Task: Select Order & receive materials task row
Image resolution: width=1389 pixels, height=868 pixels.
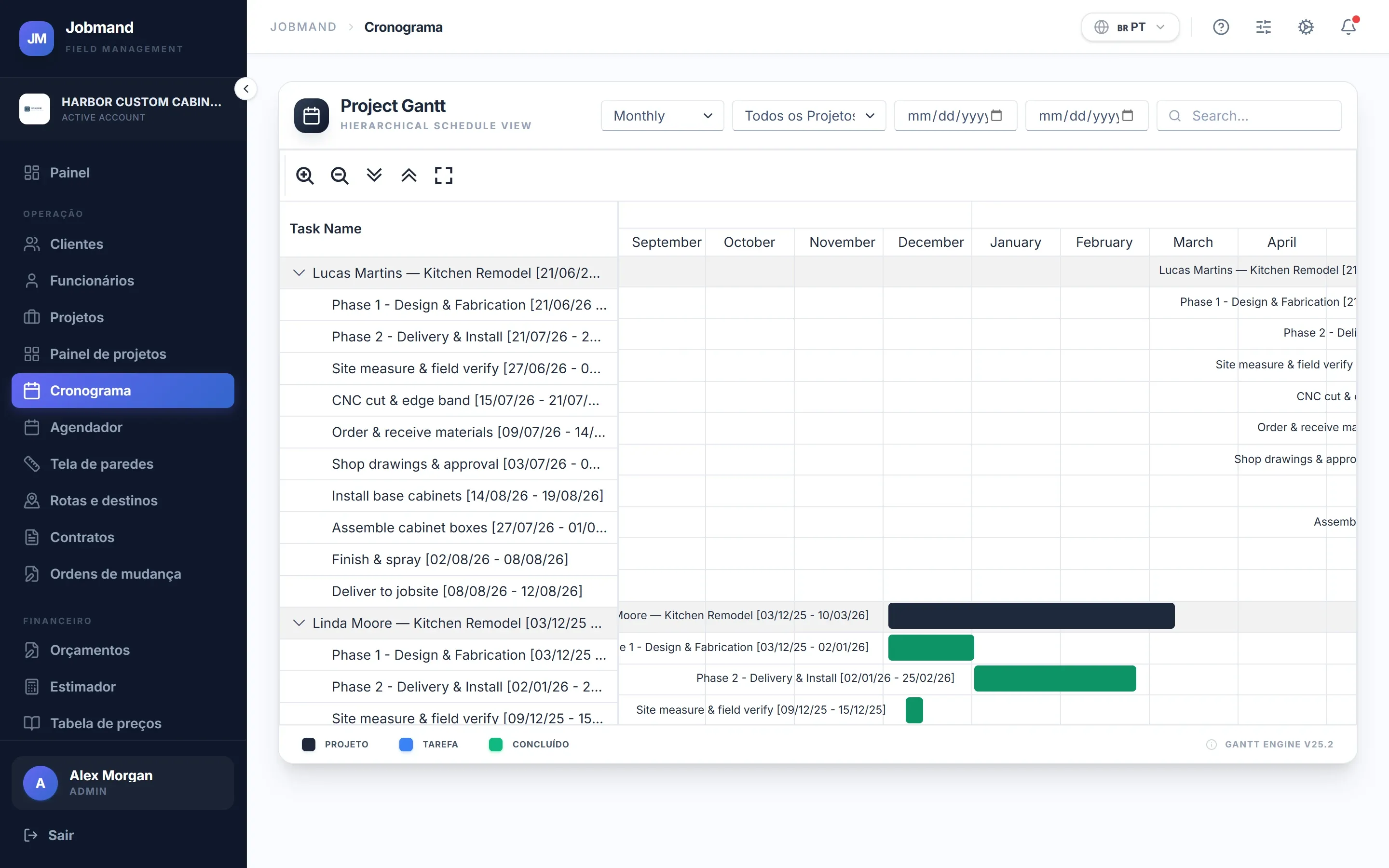Action: pos(449,432)
